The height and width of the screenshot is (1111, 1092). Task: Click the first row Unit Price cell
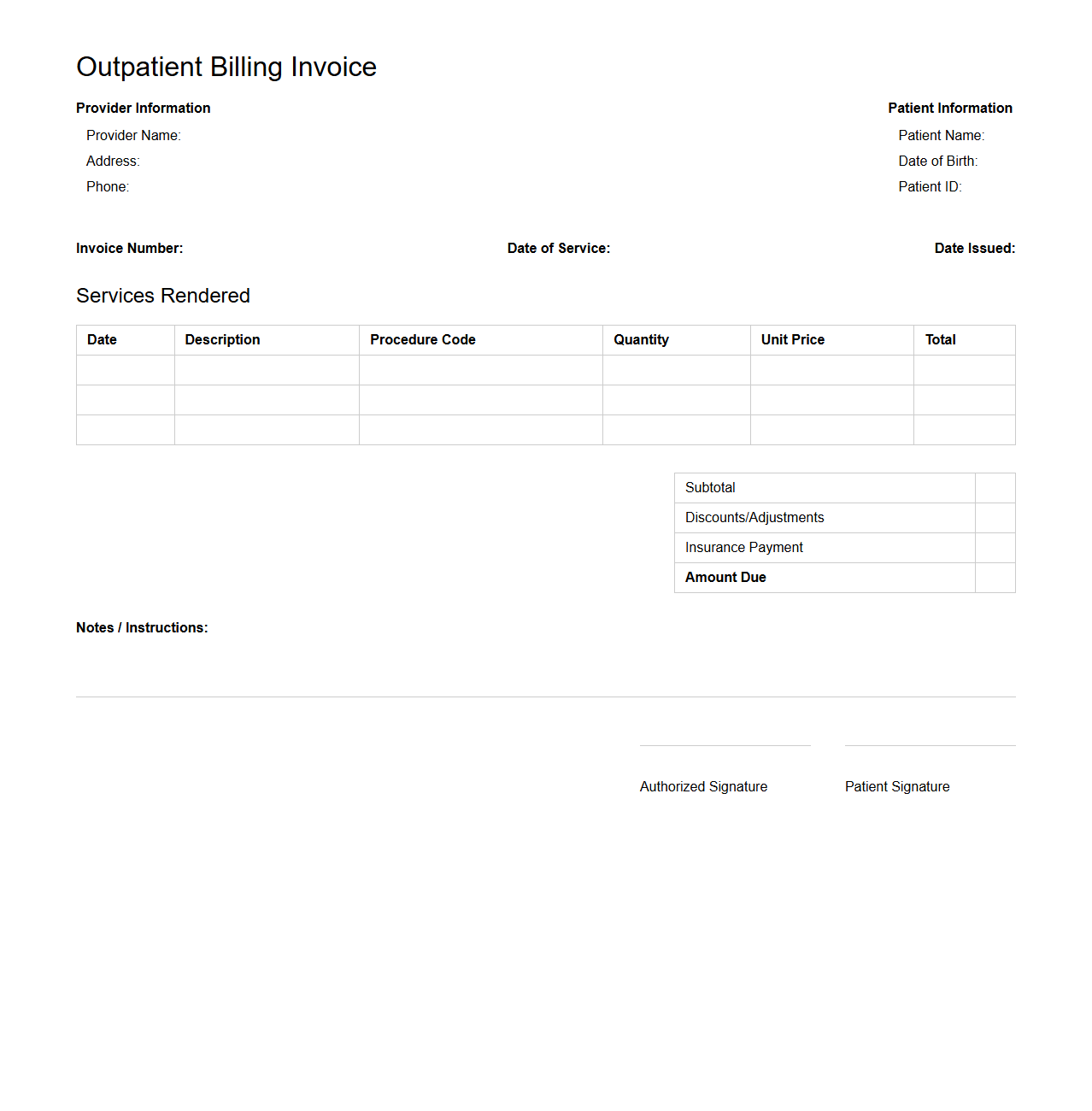tap(831, 370)
